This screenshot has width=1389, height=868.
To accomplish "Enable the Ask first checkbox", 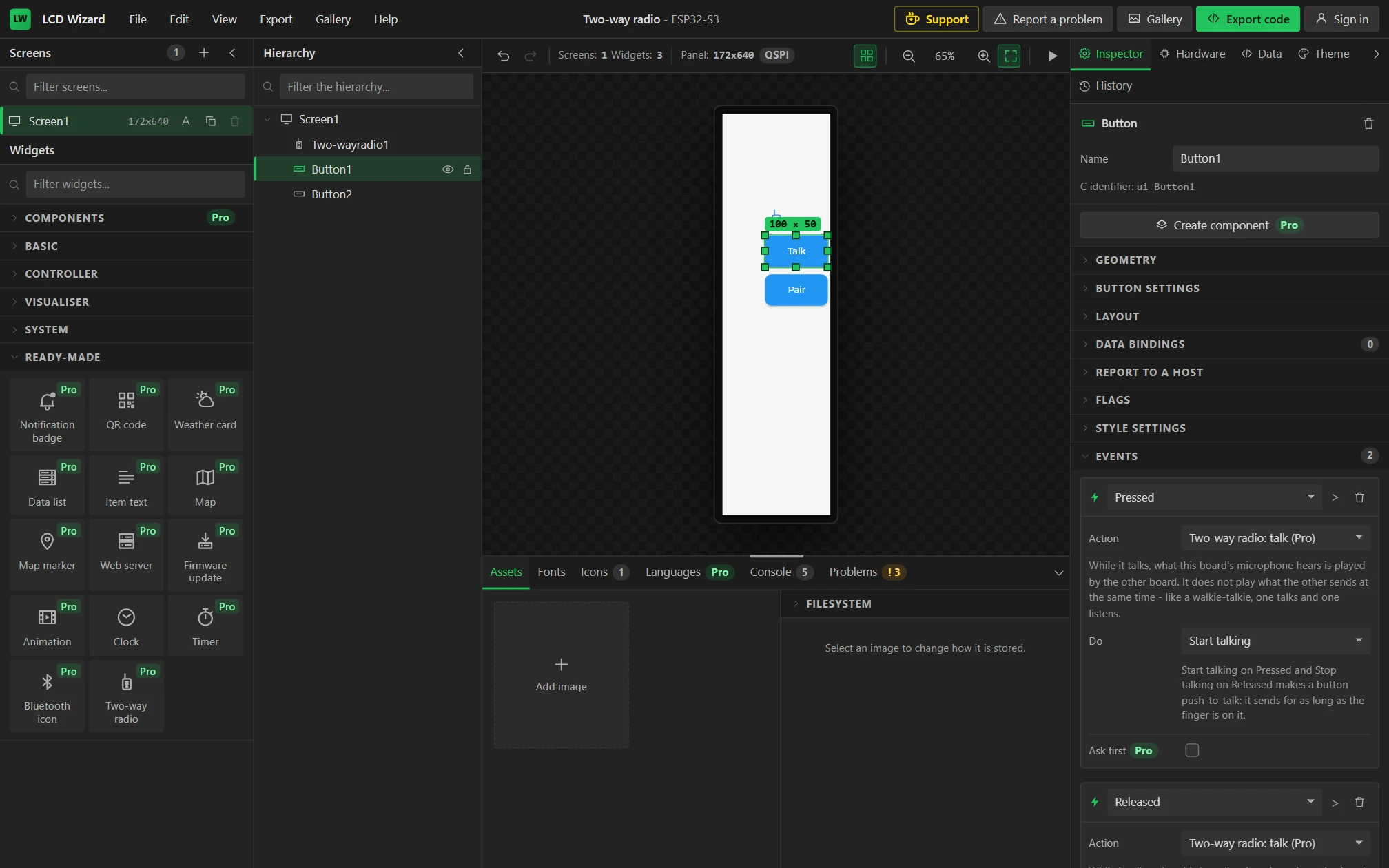I will click(1192, 750).
